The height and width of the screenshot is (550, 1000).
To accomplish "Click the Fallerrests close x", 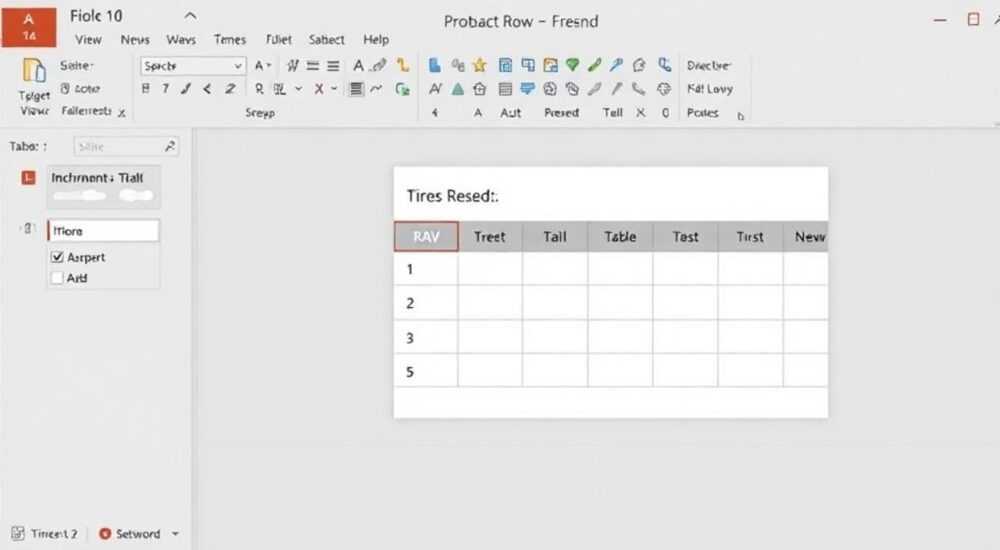I will click(121, 113).
